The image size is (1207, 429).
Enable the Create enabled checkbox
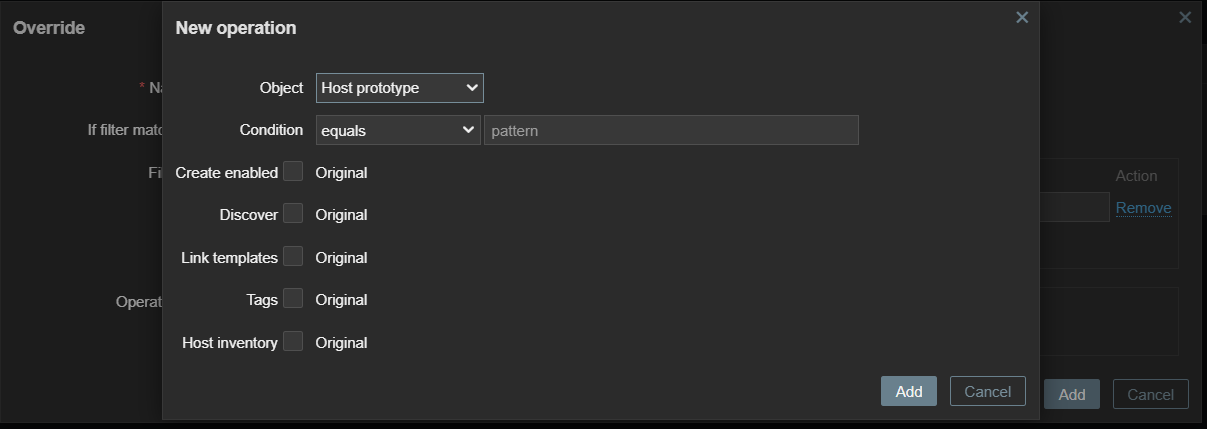click(293, 172)
